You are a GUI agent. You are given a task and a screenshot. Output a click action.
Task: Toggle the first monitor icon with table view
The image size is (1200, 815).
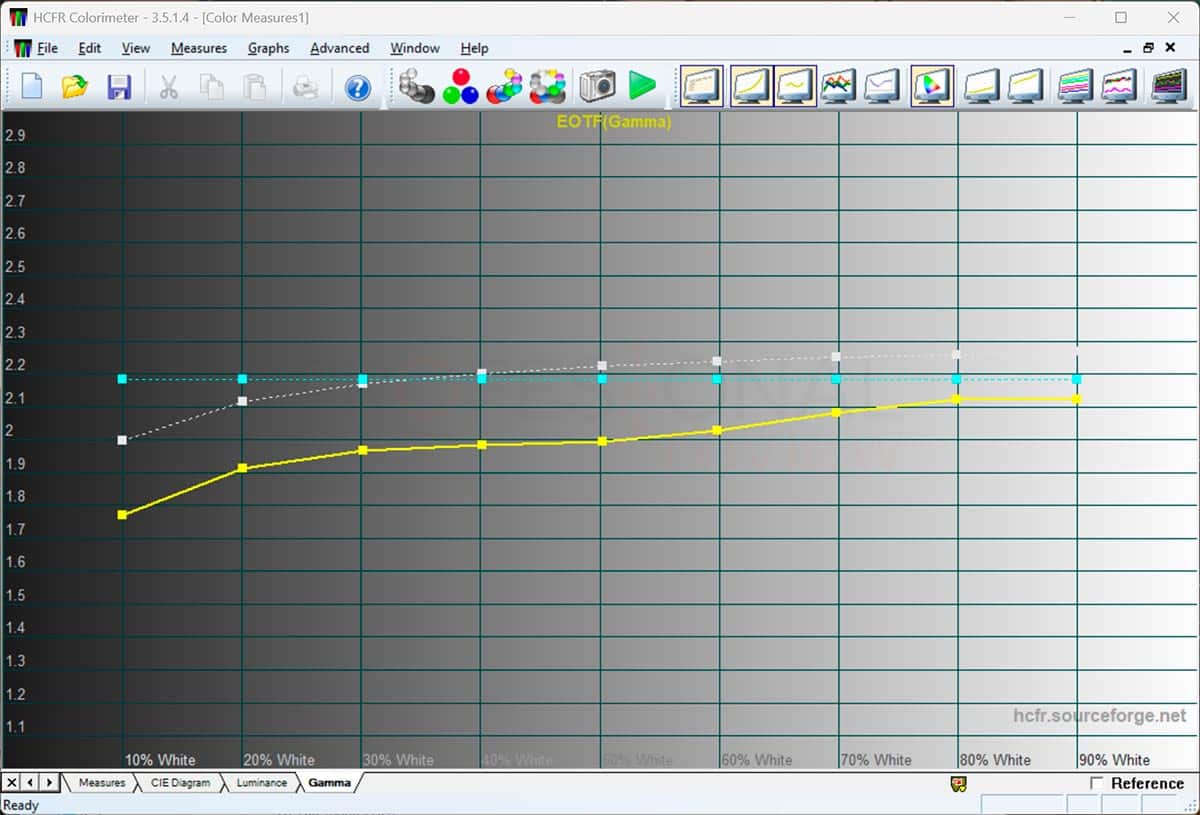point(702,86)
